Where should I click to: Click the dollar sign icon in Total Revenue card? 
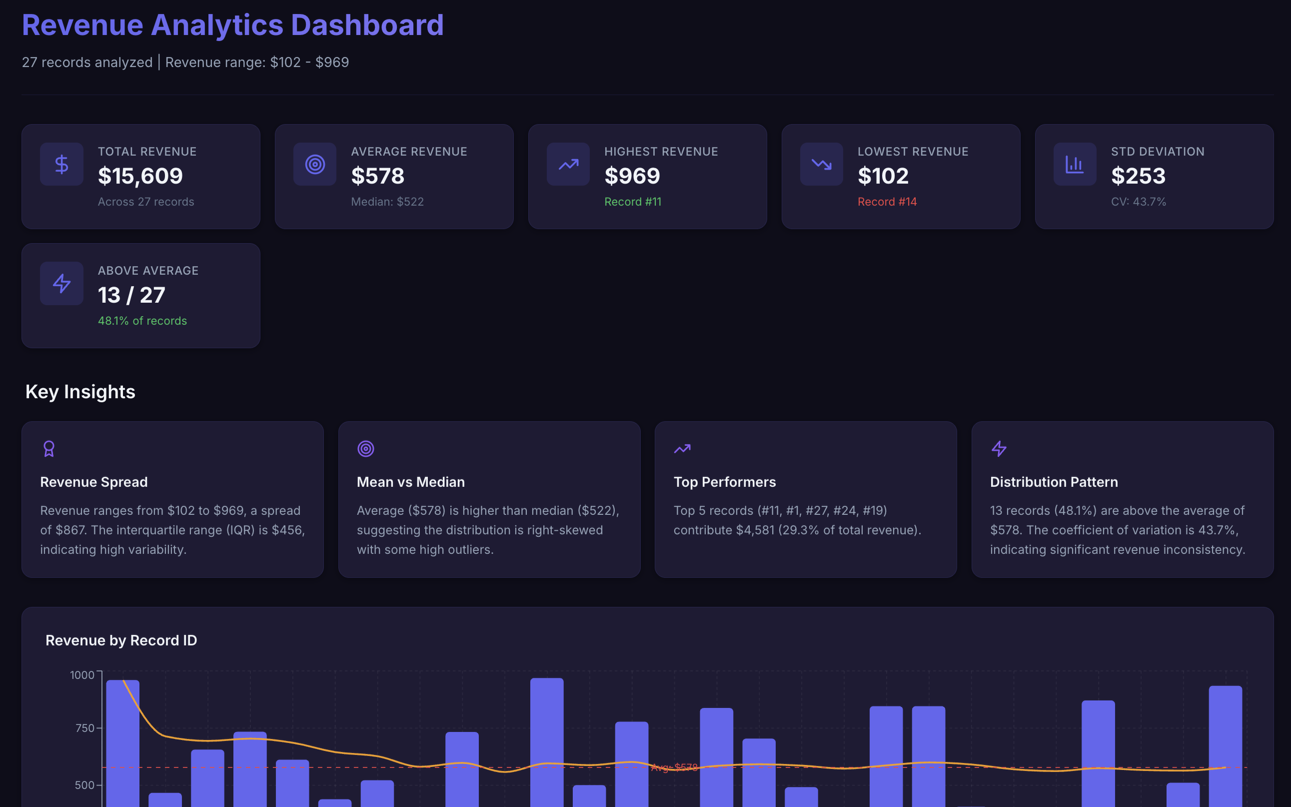coord(61,164)
